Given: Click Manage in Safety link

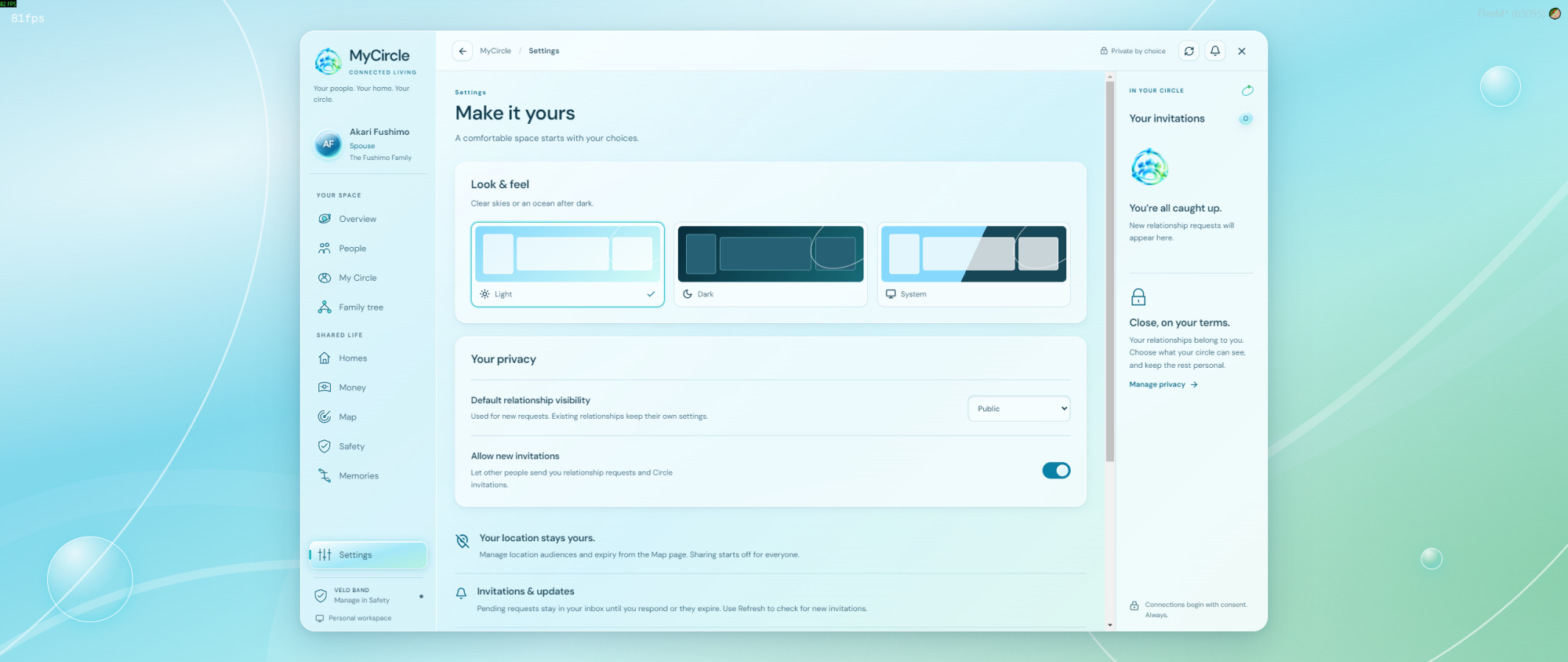Looking at the screenshot, I should (x=361, y=601).
